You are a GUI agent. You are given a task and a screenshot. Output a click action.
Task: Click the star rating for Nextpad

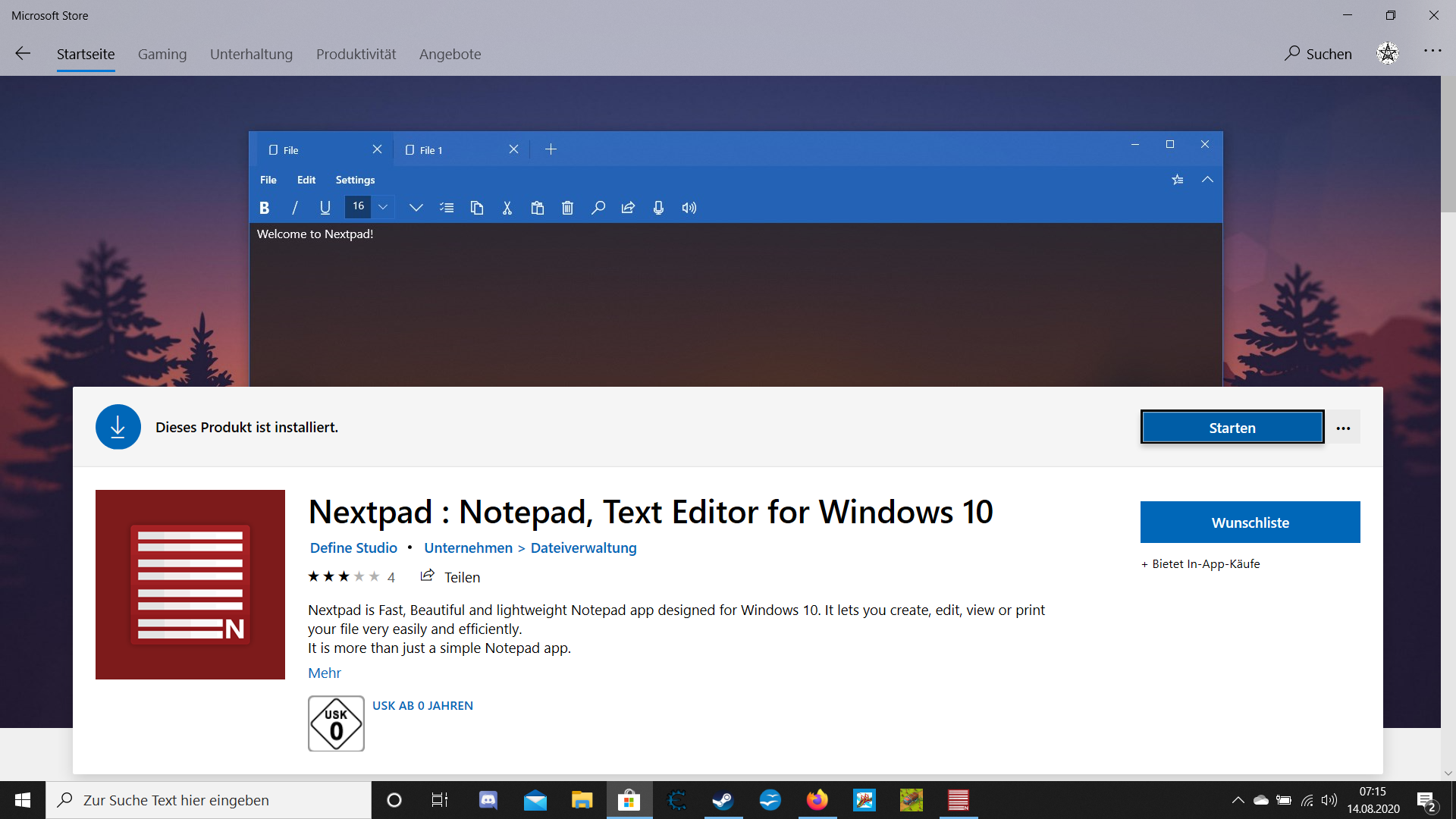[x=344, y=576]
